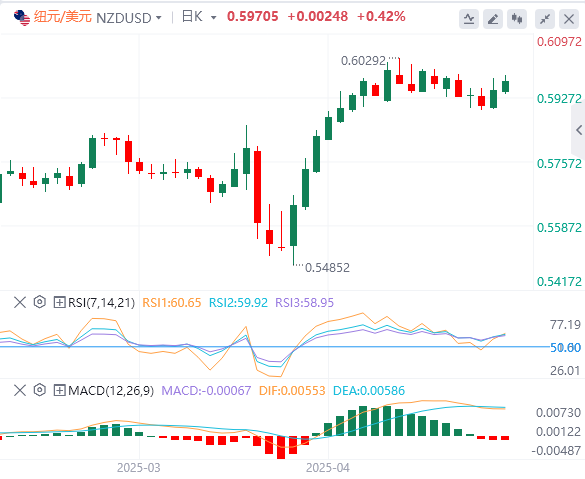Open the indicator line chart tool
The width and height of the screenshot is (585, 479).
(469, 19)
